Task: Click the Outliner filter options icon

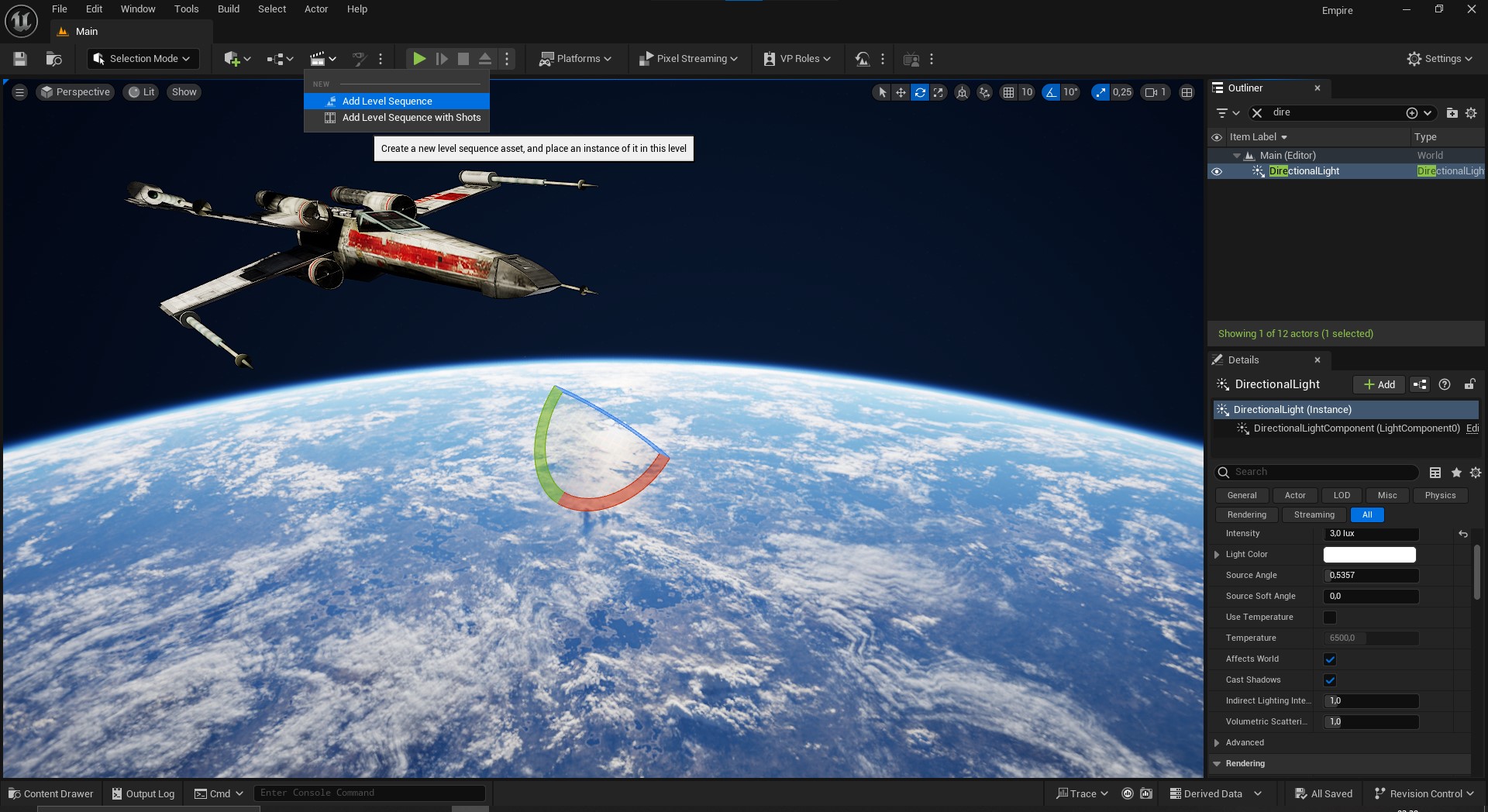Action: point(1228,113)
